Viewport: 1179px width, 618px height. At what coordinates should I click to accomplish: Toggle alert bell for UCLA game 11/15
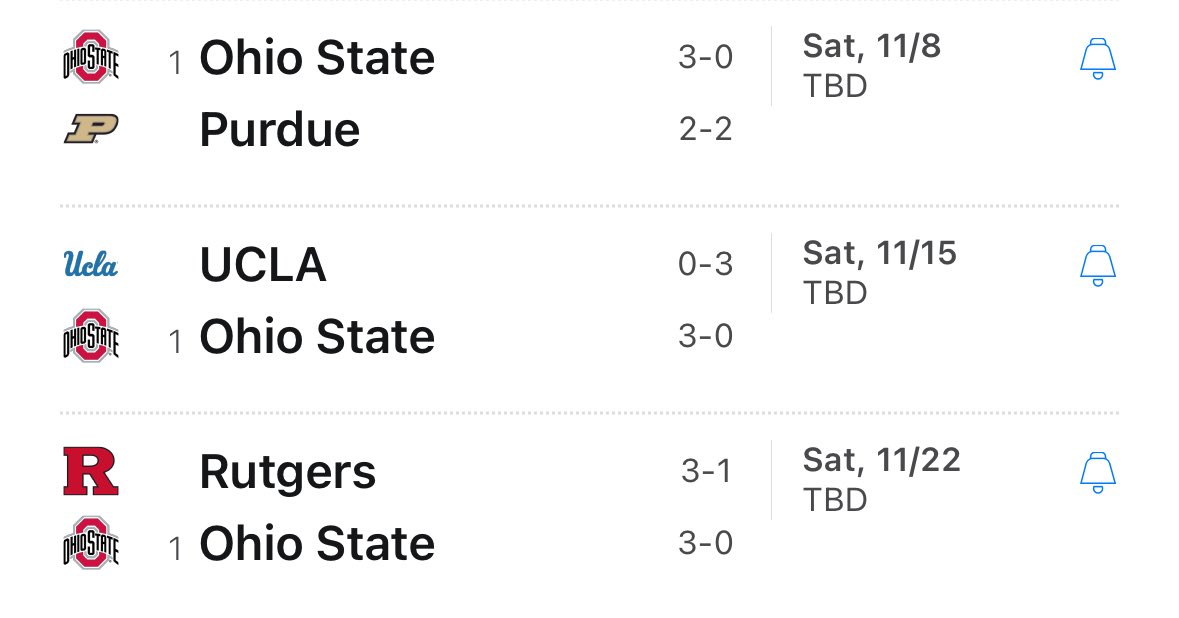pos(1098,265)
